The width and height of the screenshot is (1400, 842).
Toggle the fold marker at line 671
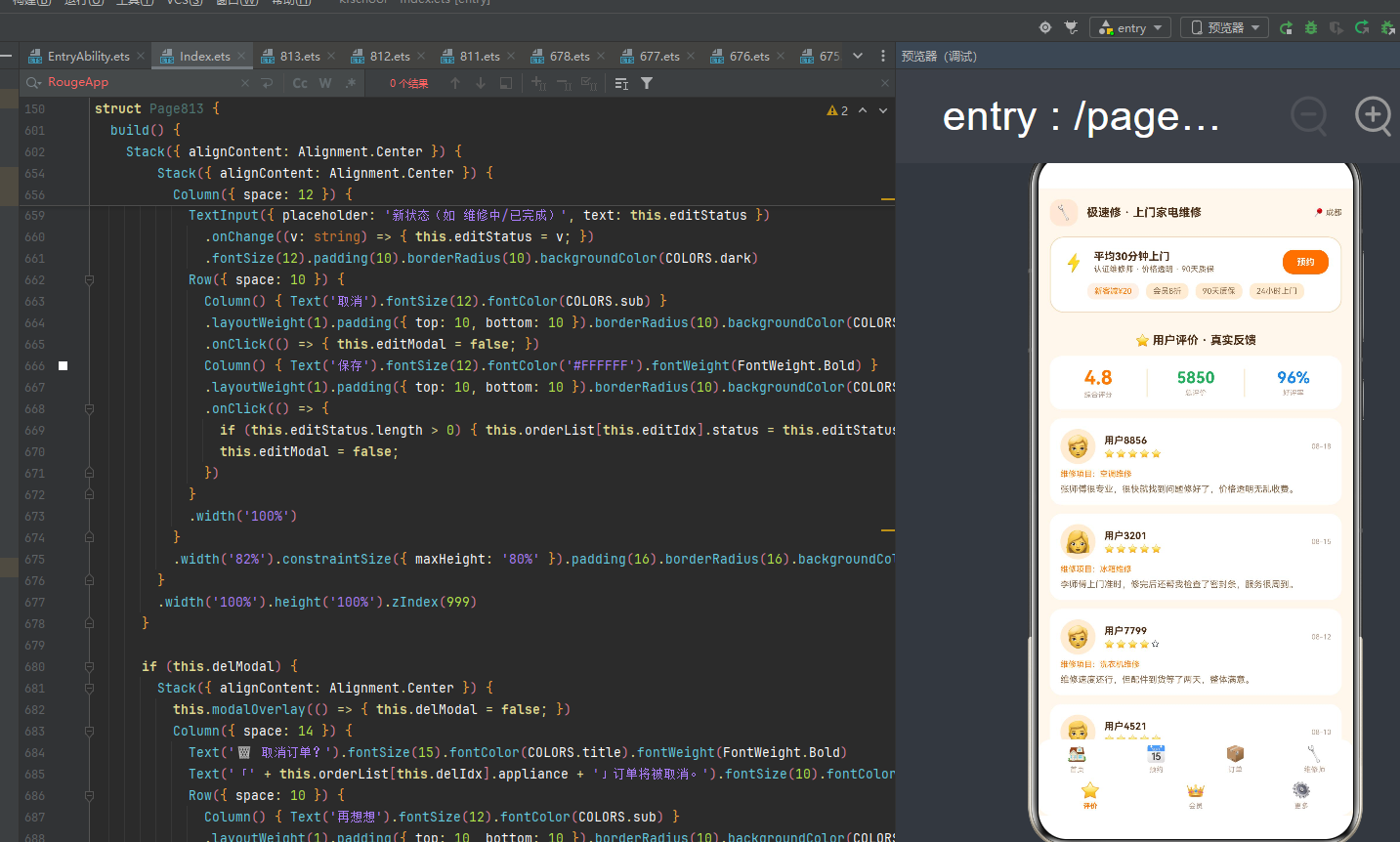(89, 473)
